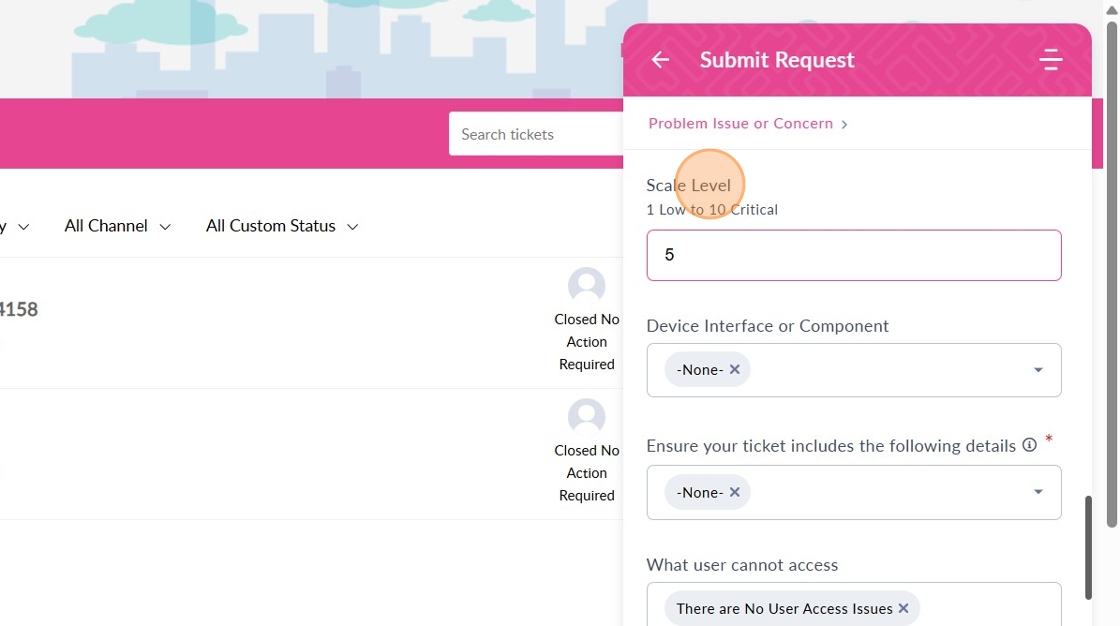Click the Problem Issue or Concern breadcrumb
The image size is (1120, 626).
tap(741, 124)
